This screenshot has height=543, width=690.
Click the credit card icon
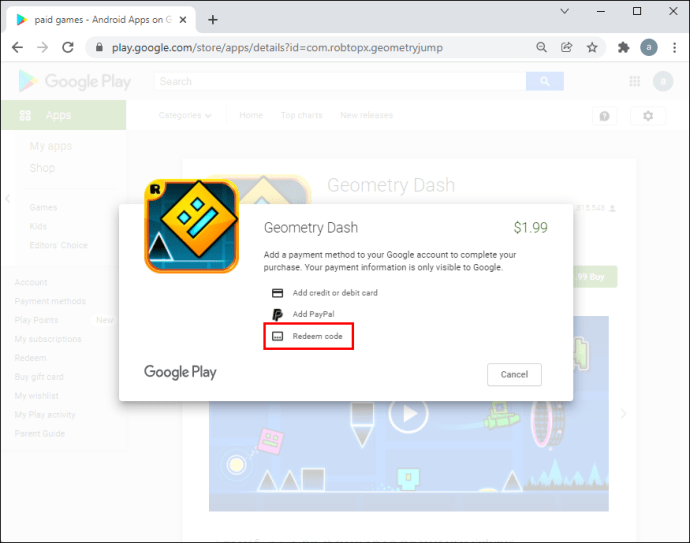coord(278,293)
